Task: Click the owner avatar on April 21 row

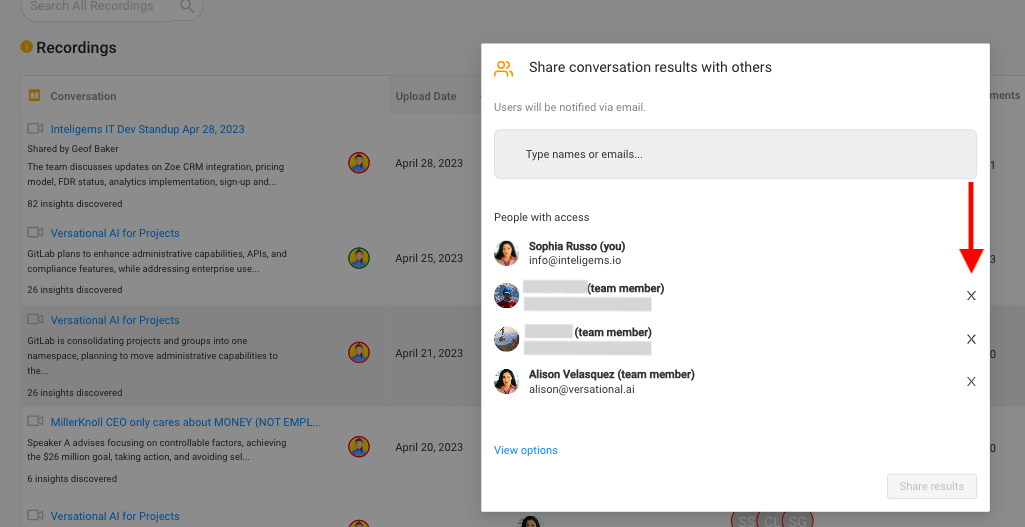Action: 359,352
